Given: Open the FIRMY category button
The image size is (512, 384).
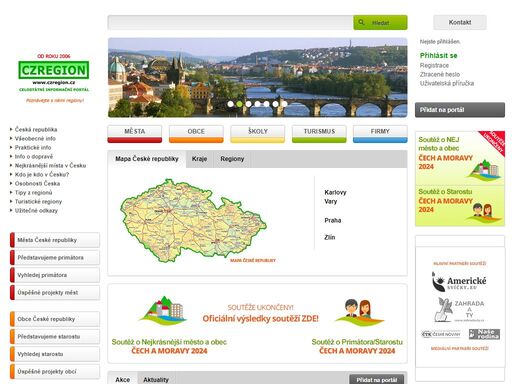Looking at the screenshot, I should coord(380,134).
